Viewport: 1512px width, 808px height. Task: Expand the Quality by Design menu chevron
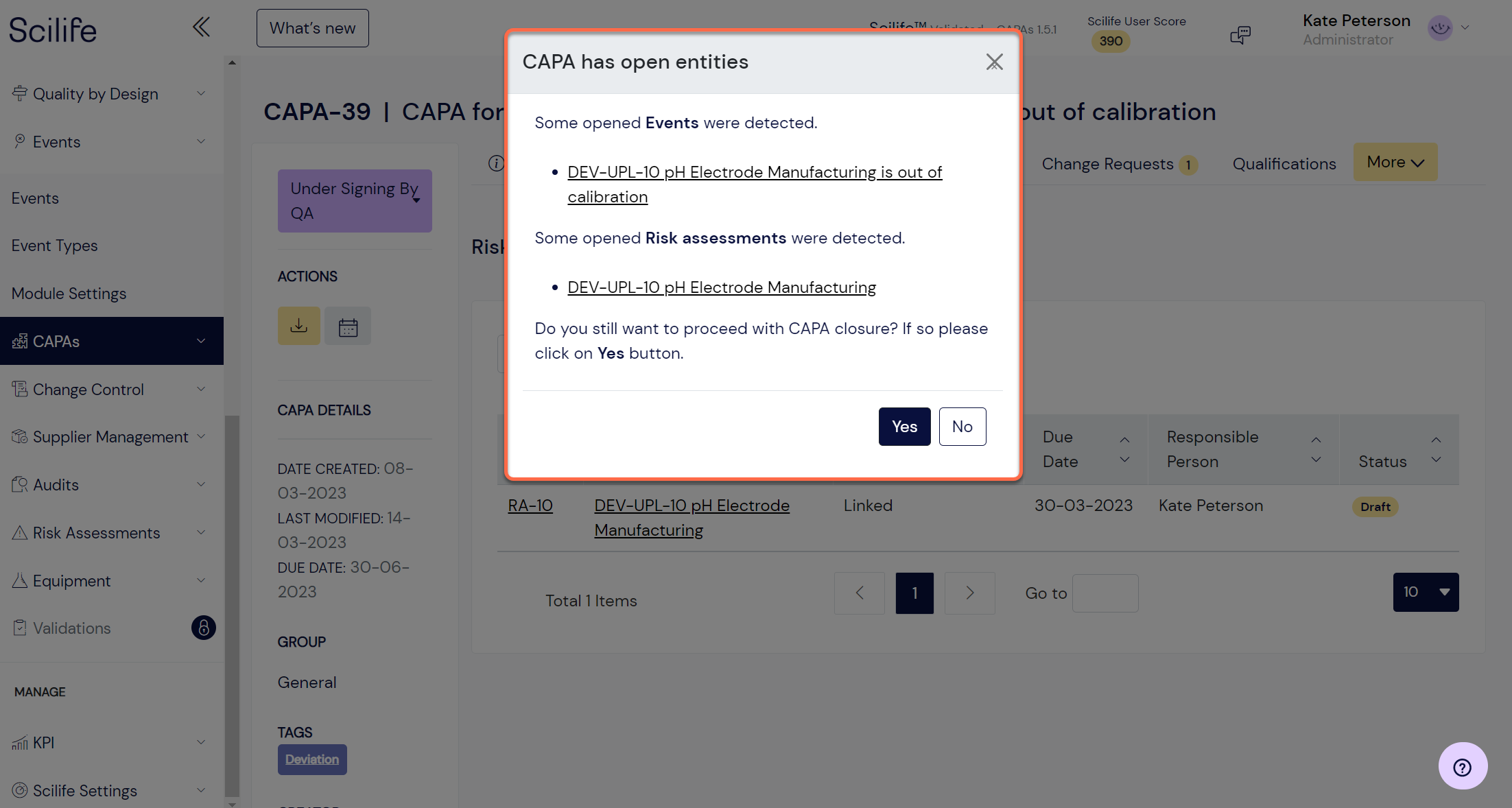pyautogui.click(x=201, y=93)
